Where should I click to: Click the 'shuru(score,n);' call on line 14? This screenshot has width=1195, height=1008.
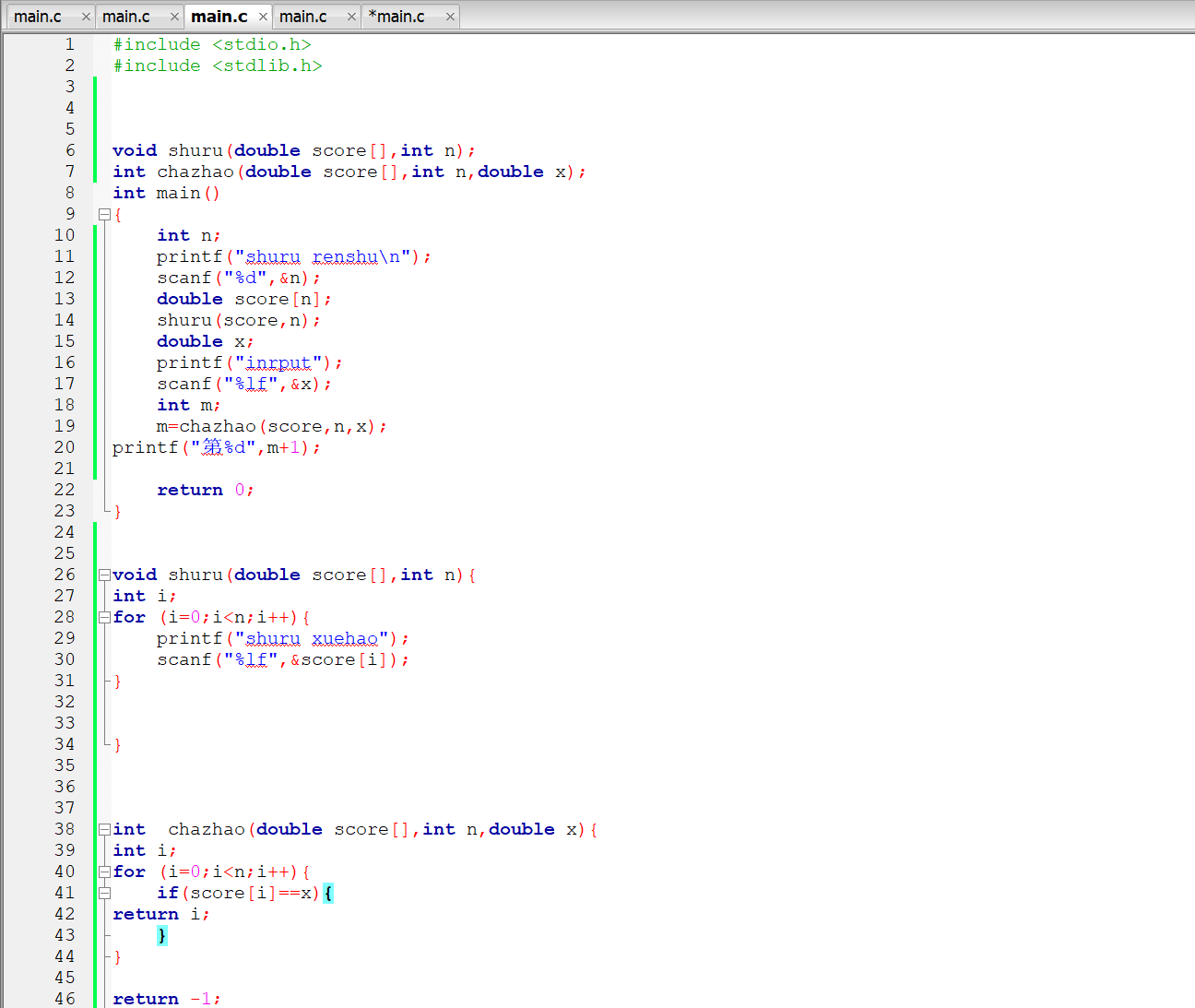click(x=239, y=320)
